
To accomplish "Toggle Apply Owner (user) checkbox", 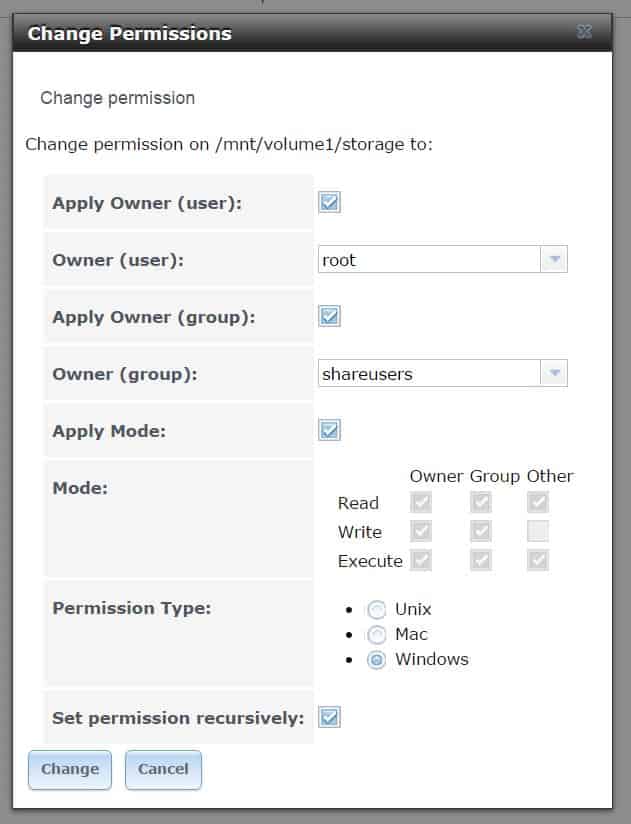I will pos(329,203).
